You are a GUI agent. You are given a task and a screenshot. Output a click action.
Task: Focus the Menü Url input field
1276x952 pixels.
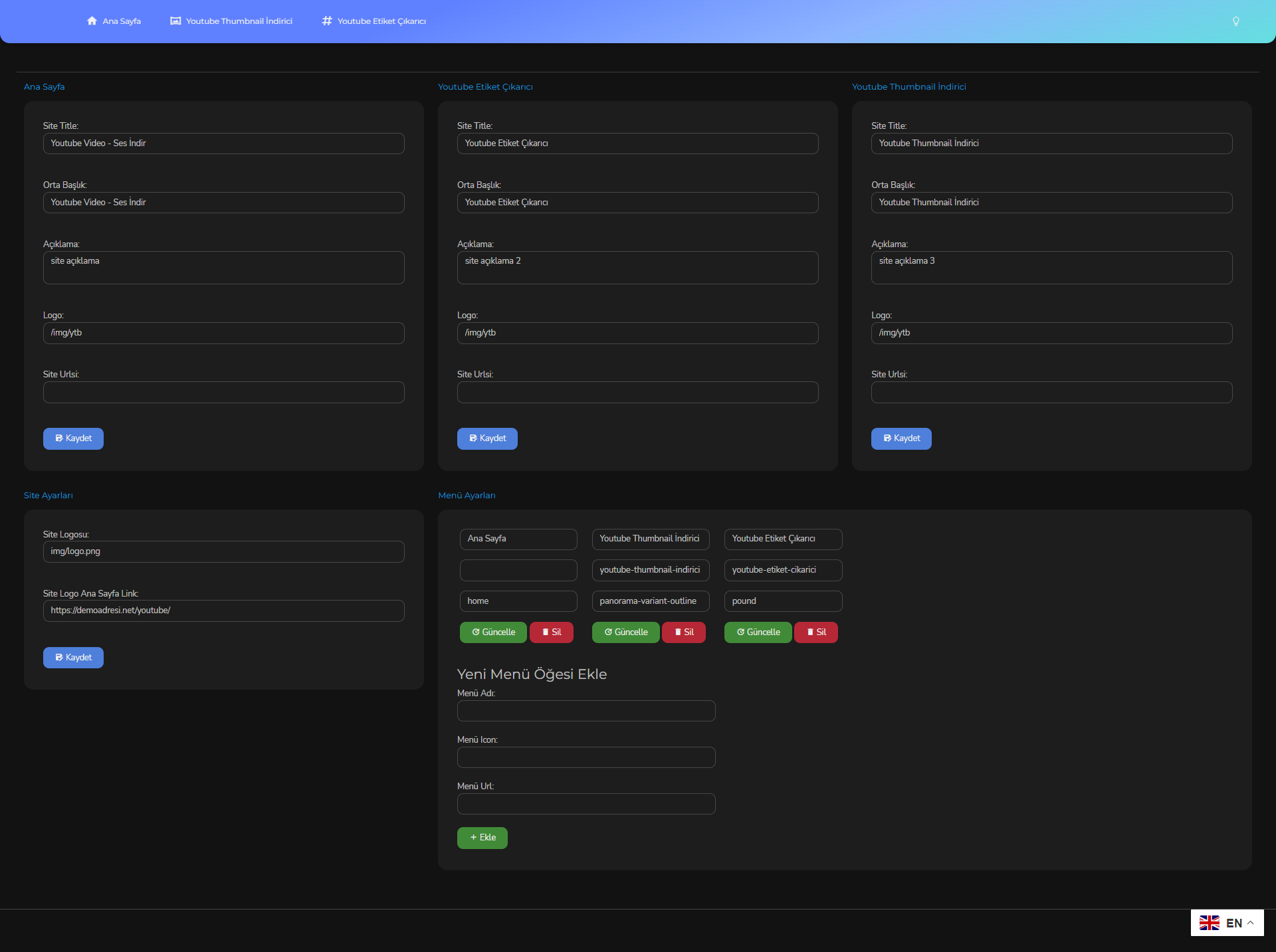(x=586, y=804)
